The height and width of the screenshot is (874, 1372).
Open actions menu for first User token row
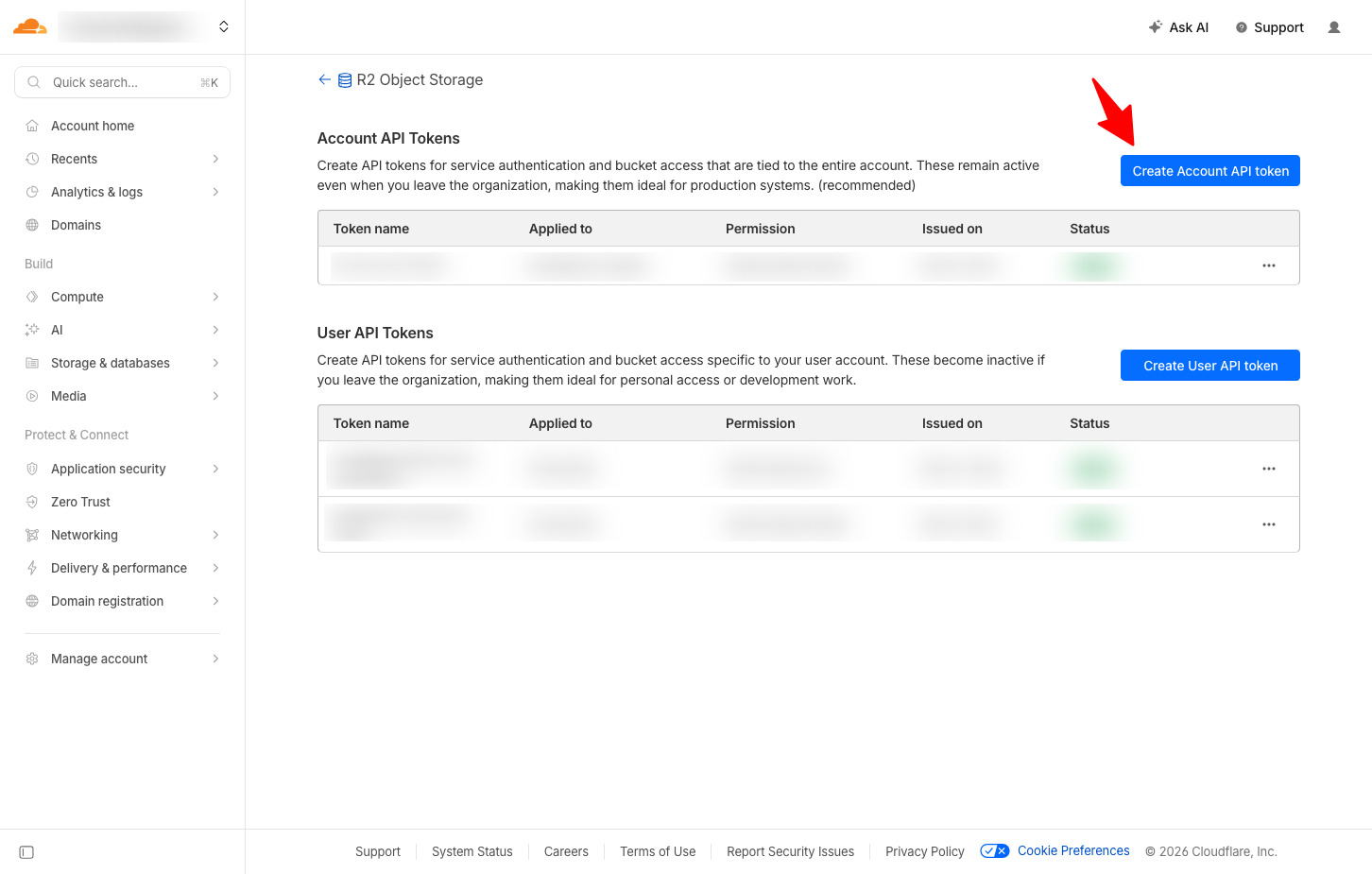coord(1268,469)
